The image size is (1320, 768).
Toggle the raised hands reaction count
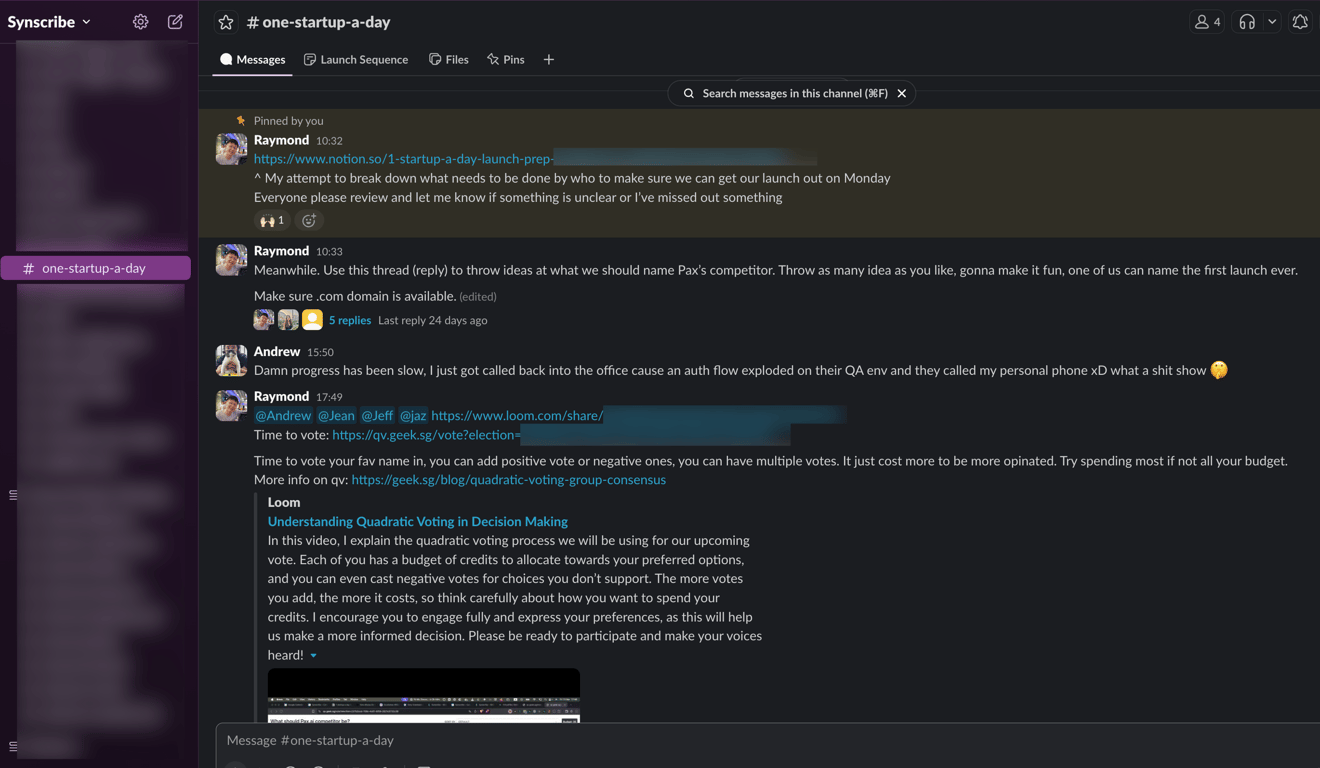point(272,220)
